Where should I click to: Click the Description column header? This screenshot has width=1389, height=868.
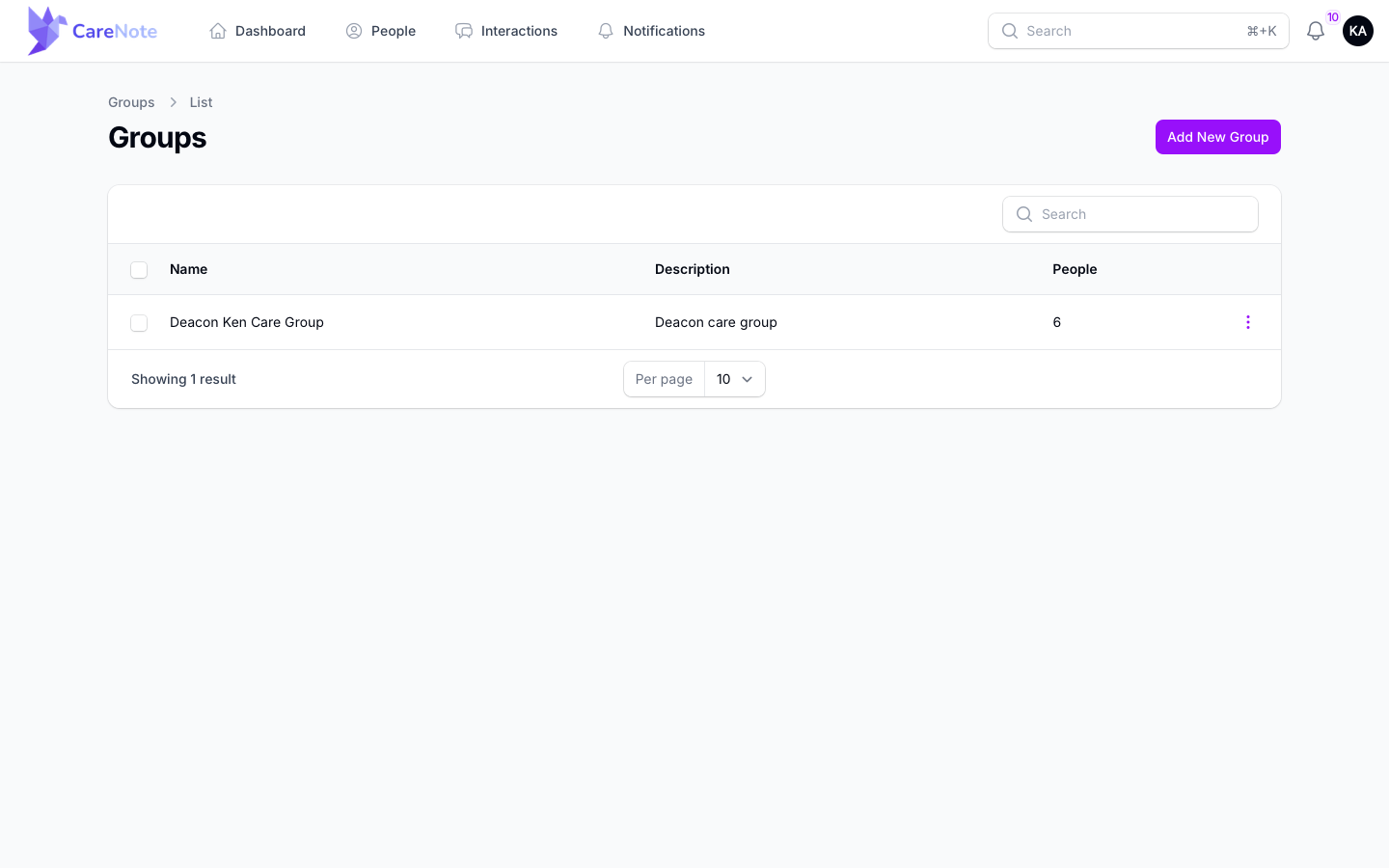point(693,269)
